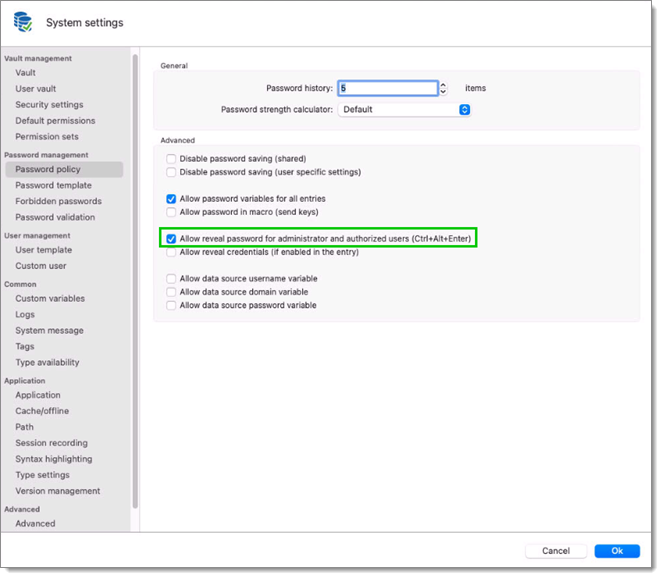Open Password strength calculator dropdown

pos(404,110)
